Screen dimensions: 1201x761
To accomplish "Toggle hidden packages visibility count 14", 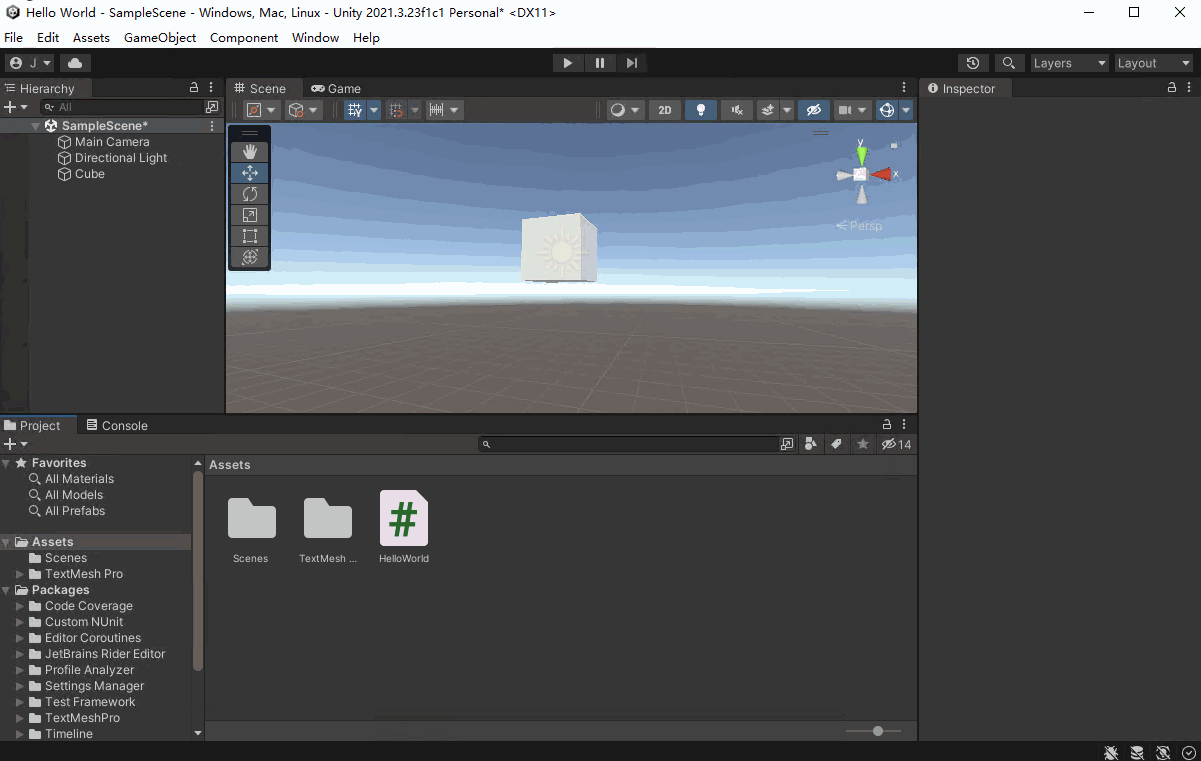I will 896,444.
